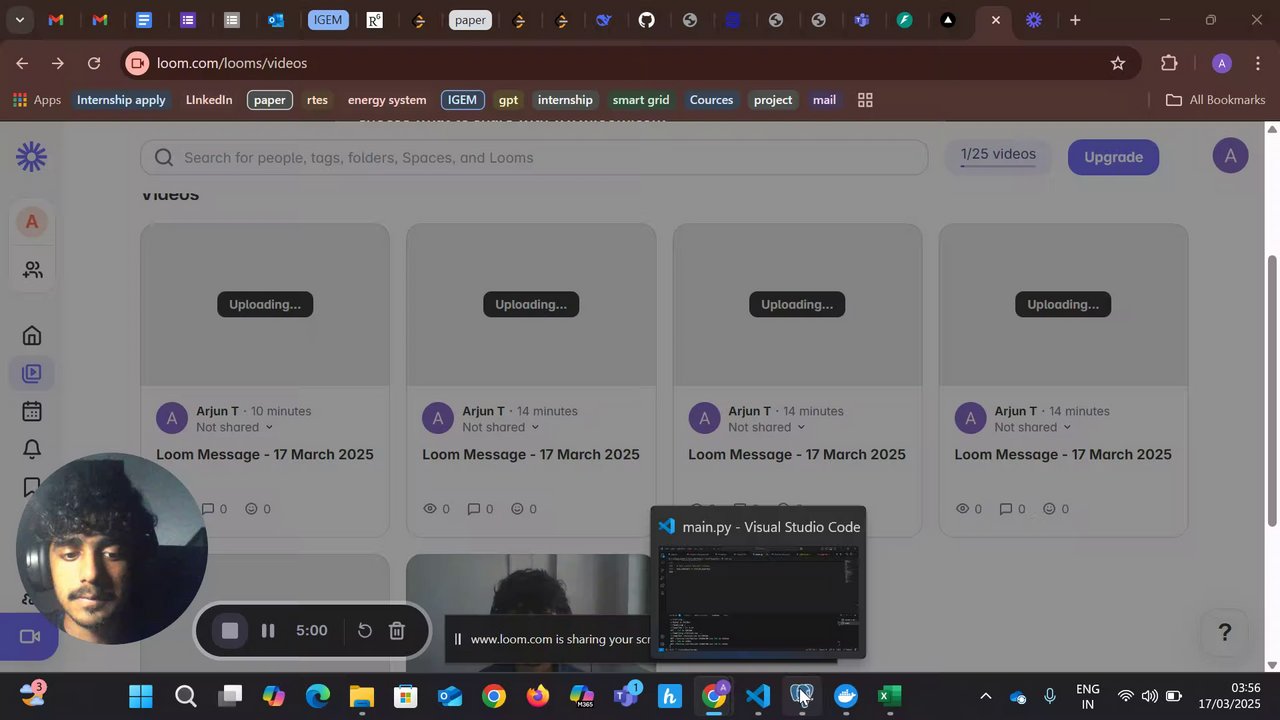This screenshot has width=1280, height=720.
Task: Click the views eye icon on fourth video
Action: pyautogui.click(x=962, y=509)
